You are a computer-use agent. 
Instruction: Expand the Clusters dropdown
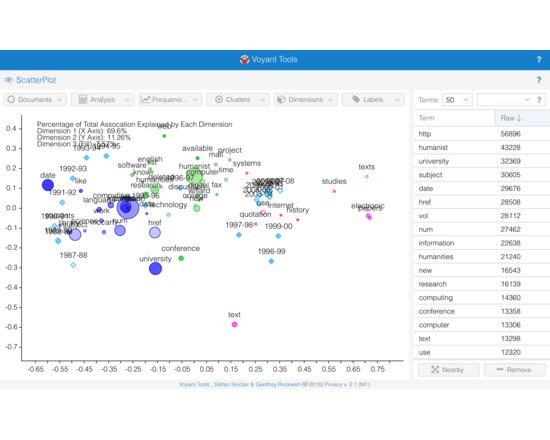[238, 100]
